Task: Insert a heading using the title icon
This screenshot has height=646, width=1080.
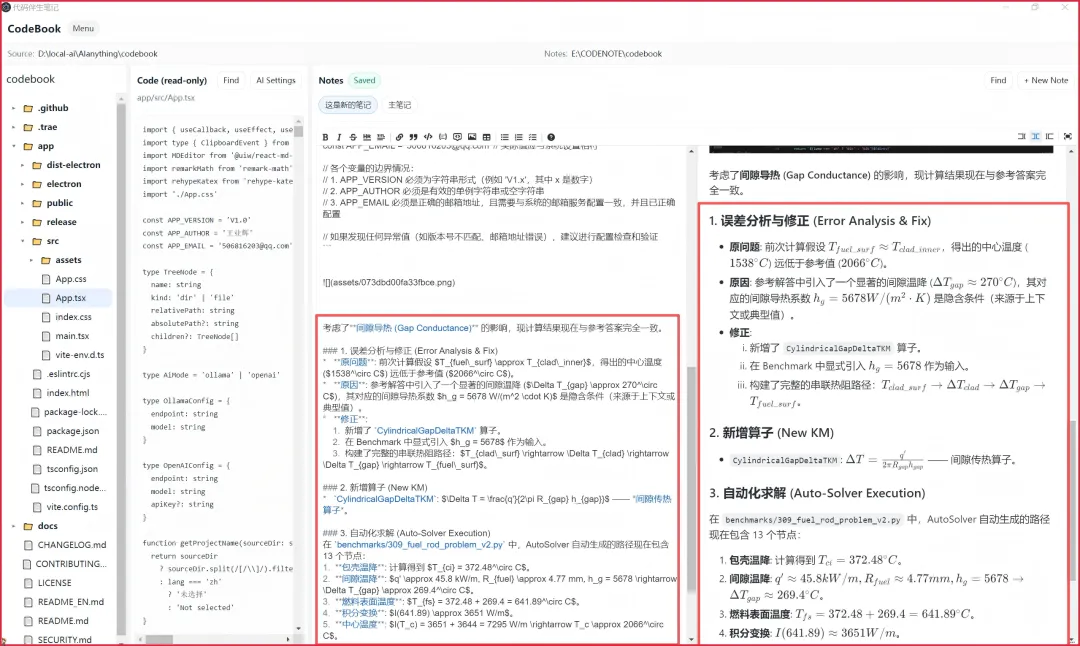Action: 380,137
